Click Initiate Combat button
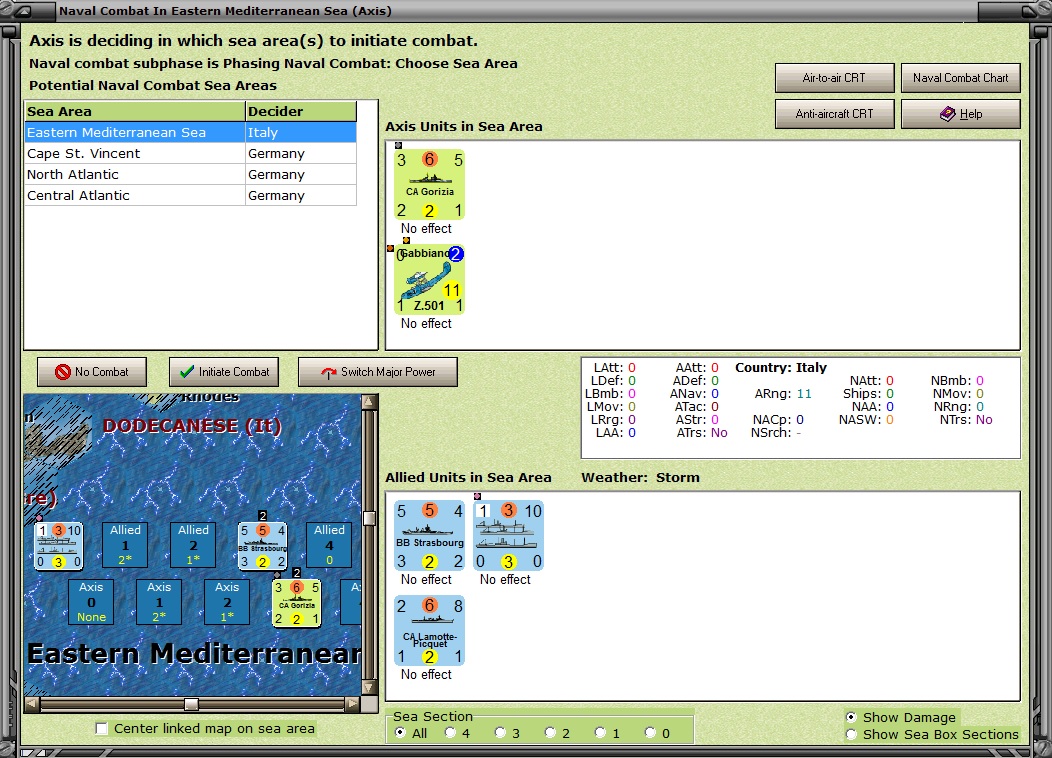 coord(224,372)
